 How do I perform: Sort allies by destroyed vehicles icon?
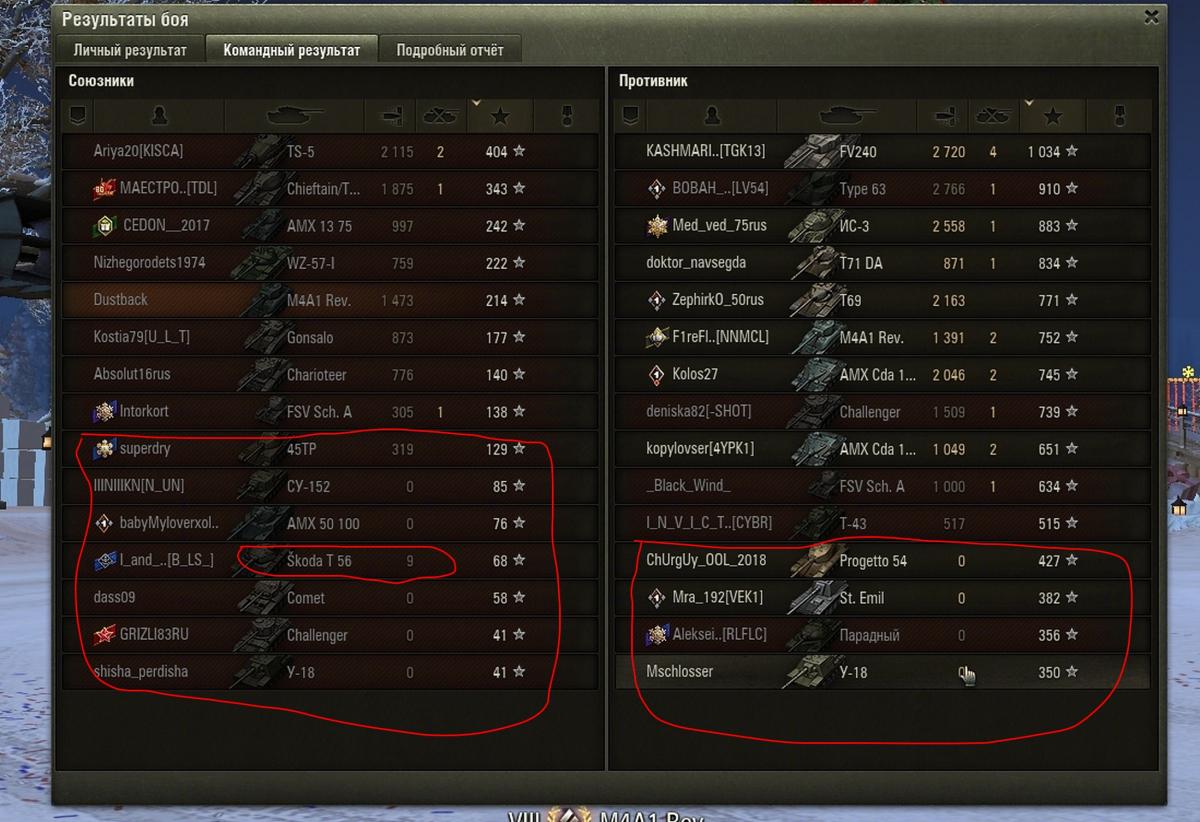coord(441,117)
